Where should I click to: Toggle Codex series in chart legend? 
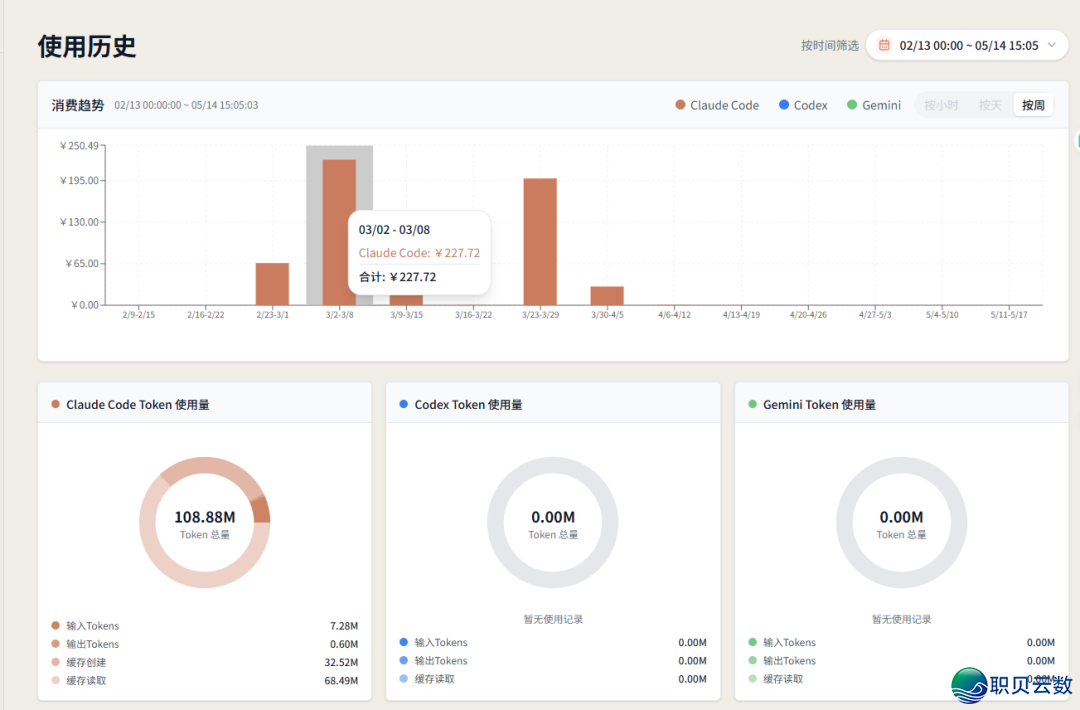(x=803, y=105)
